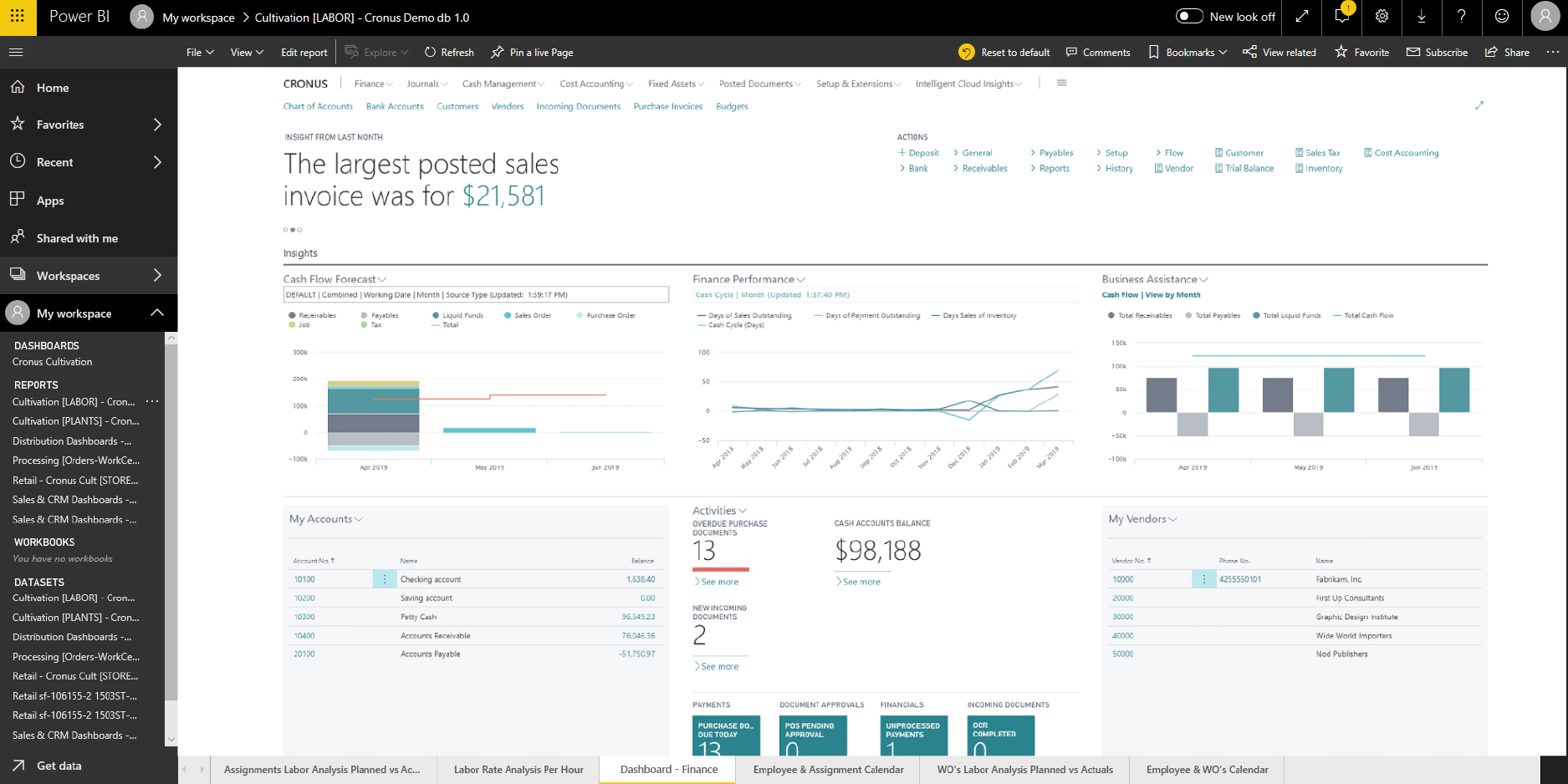Subscribe to the report
Viewport: 1568px width, 784px height.
point(1437,52)
